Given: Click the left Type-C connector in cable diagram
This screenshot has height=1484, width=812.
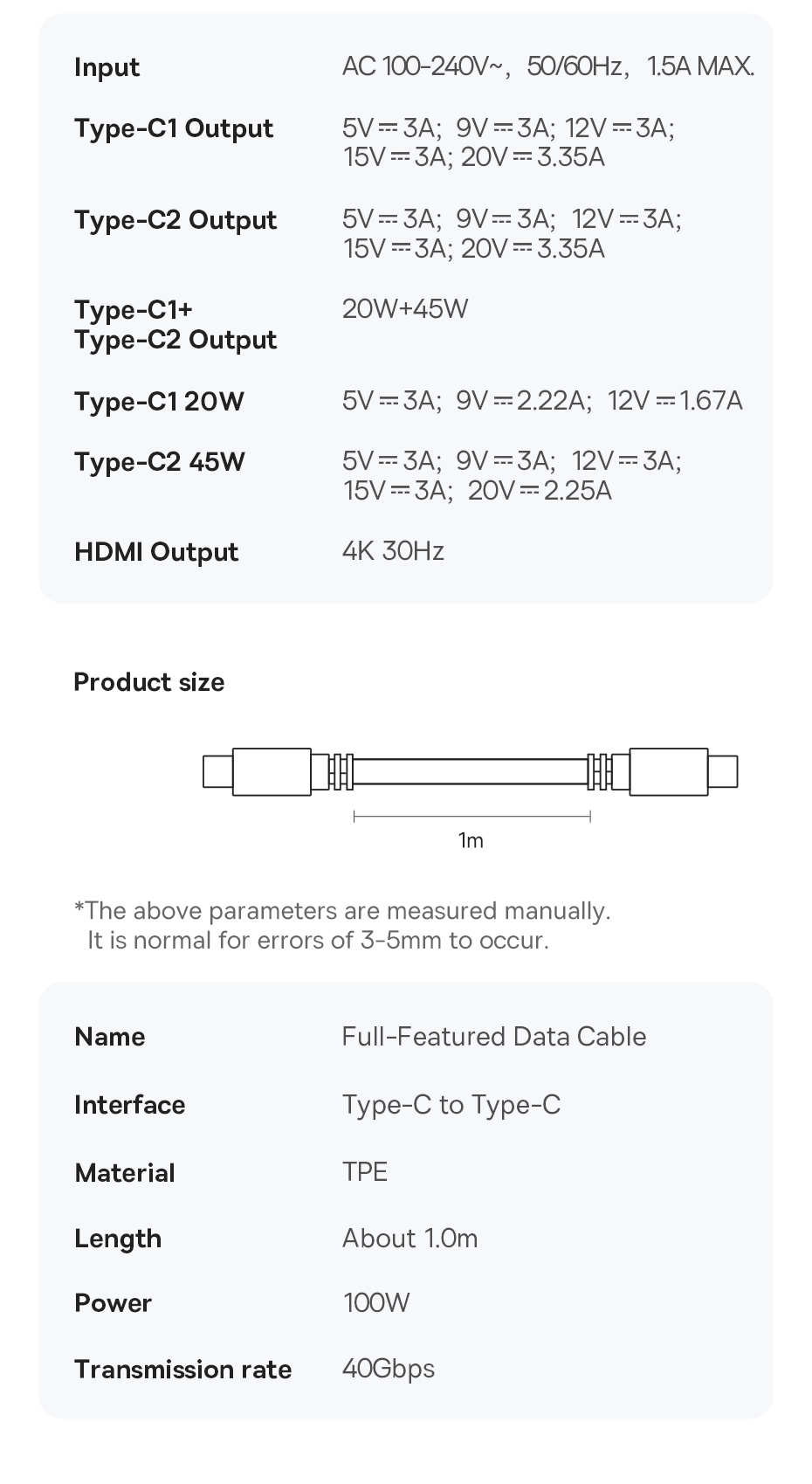Looking at the screenshot, I should coord(258,771).
